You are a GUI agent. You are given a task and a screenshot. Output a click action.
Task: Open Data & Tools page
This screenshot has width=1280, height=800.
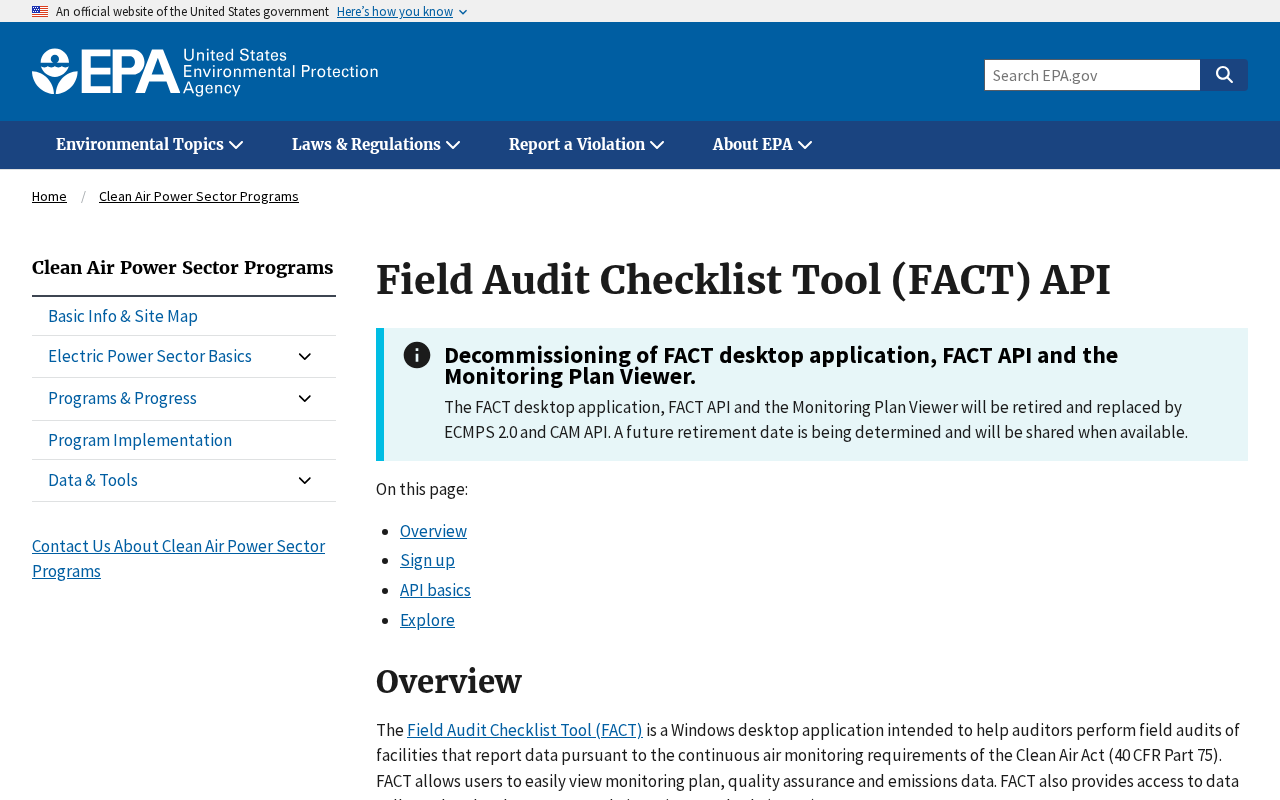(93, 480)
